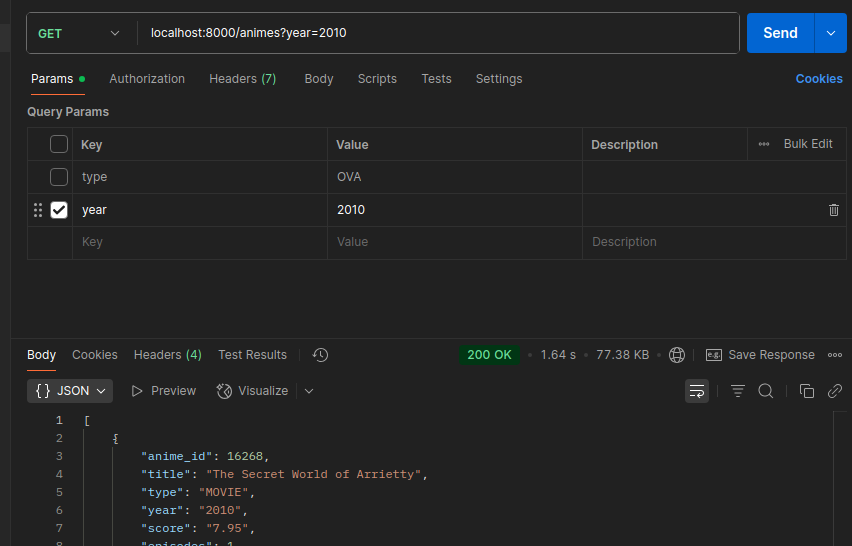Open the Scripts tab
Viewport: 852px width, 546px height.
[377, 79]
